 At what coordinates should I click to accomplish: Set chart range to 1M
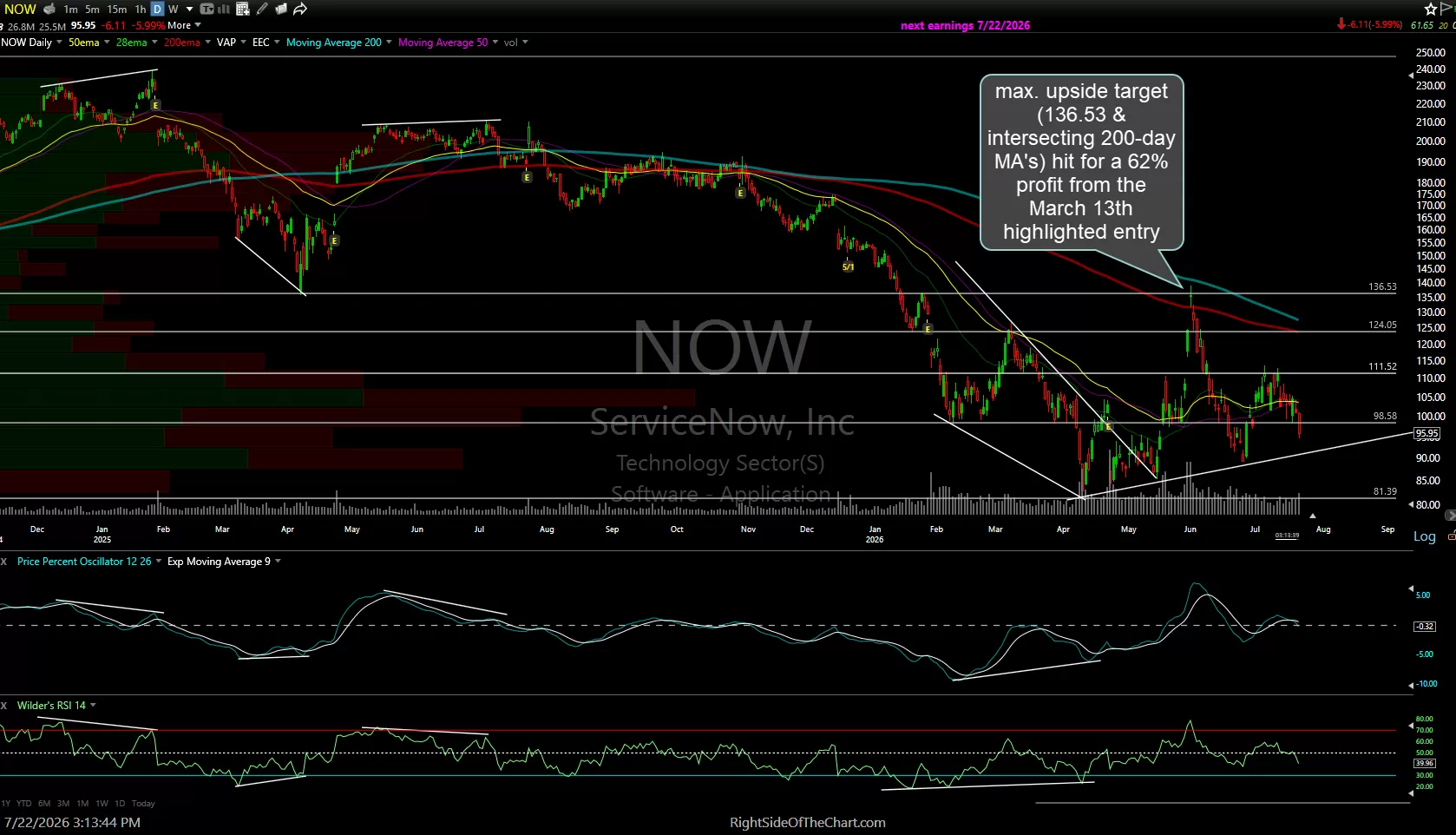pyautogui.click(x=82, y=804)
